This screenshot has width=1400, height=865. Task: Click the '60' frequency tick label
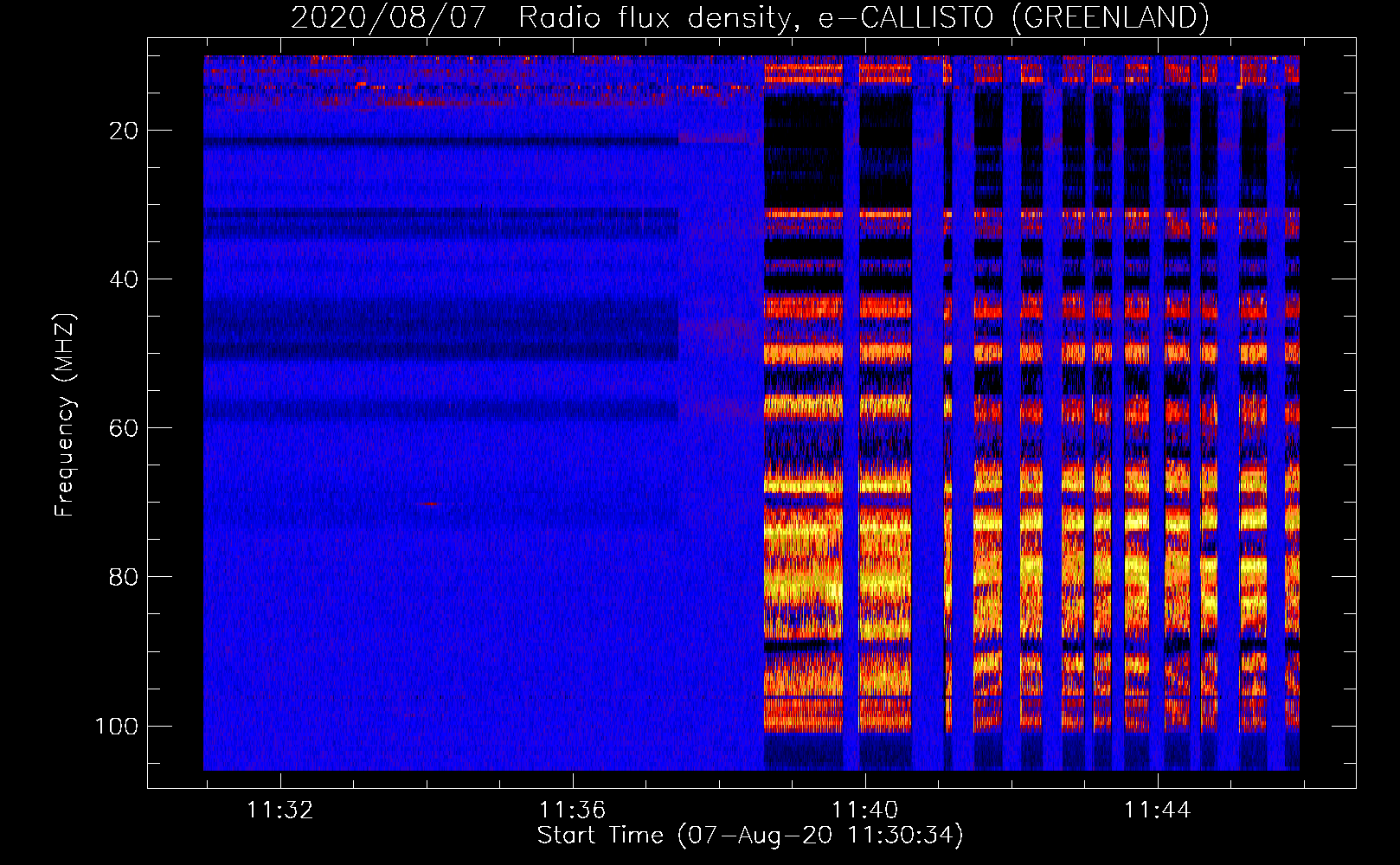point(124,428)
